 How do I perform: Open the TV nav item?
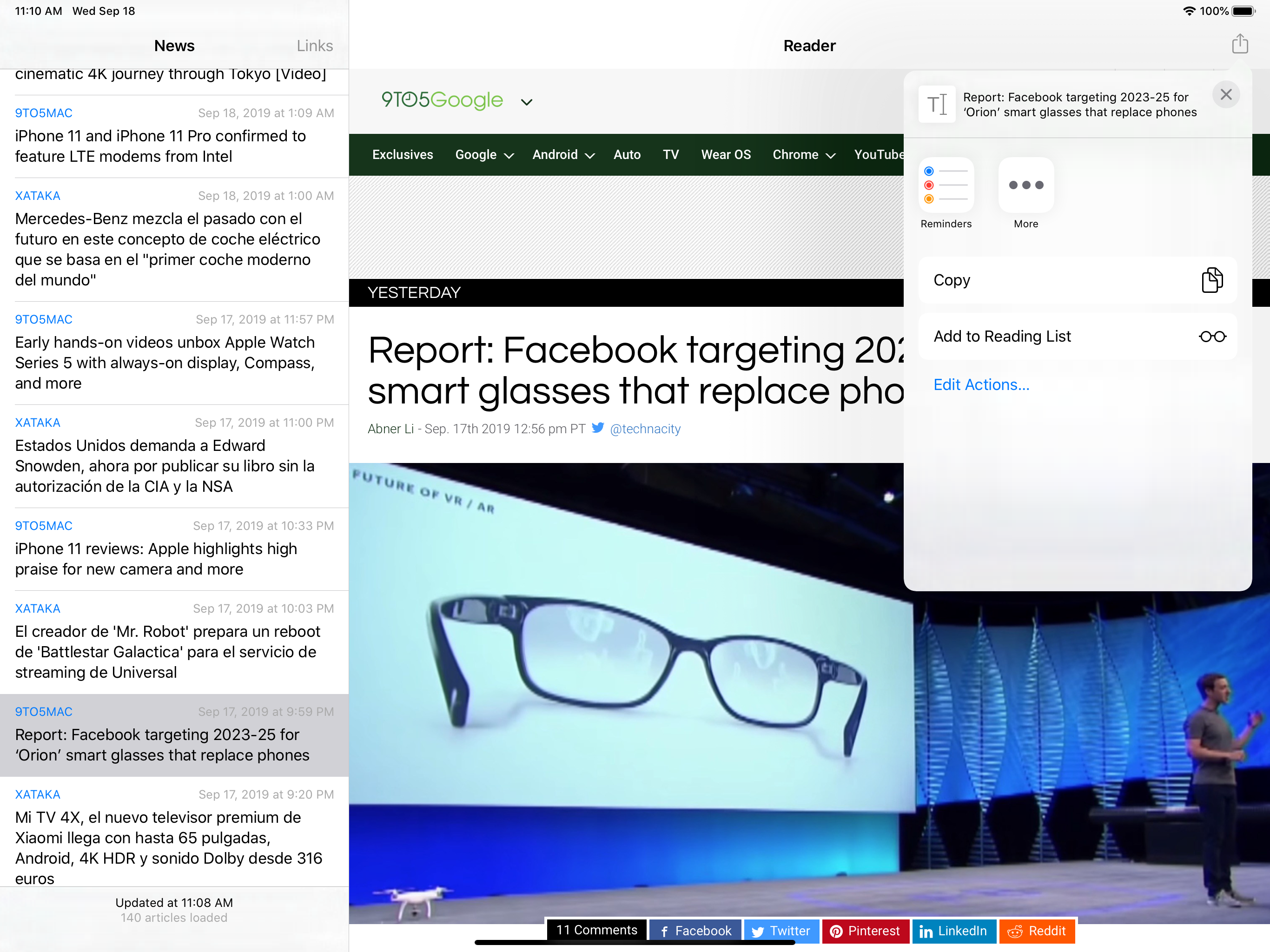tap(671, 154)
